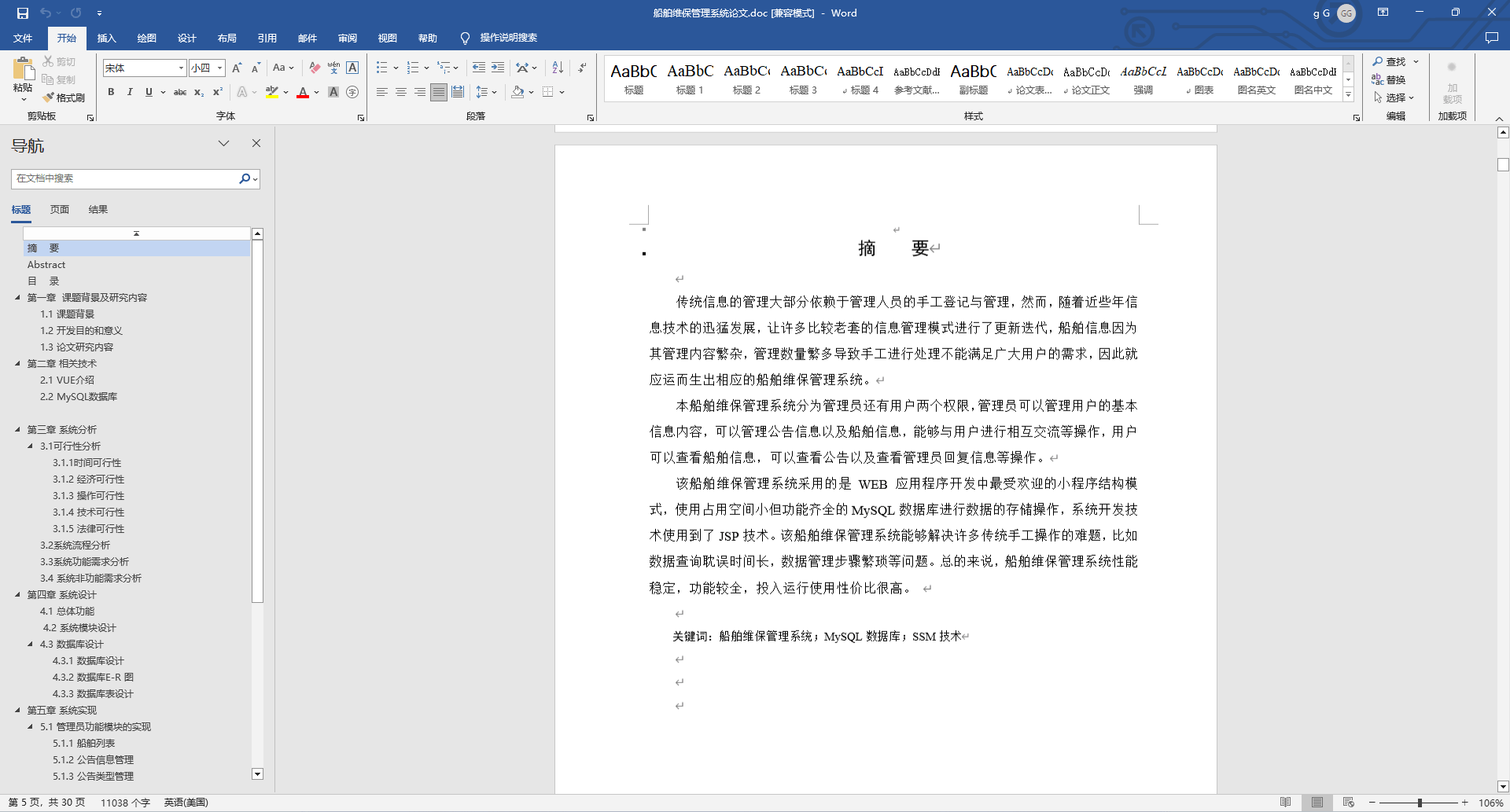Toggle bold formatting

(x=111, y=92)
